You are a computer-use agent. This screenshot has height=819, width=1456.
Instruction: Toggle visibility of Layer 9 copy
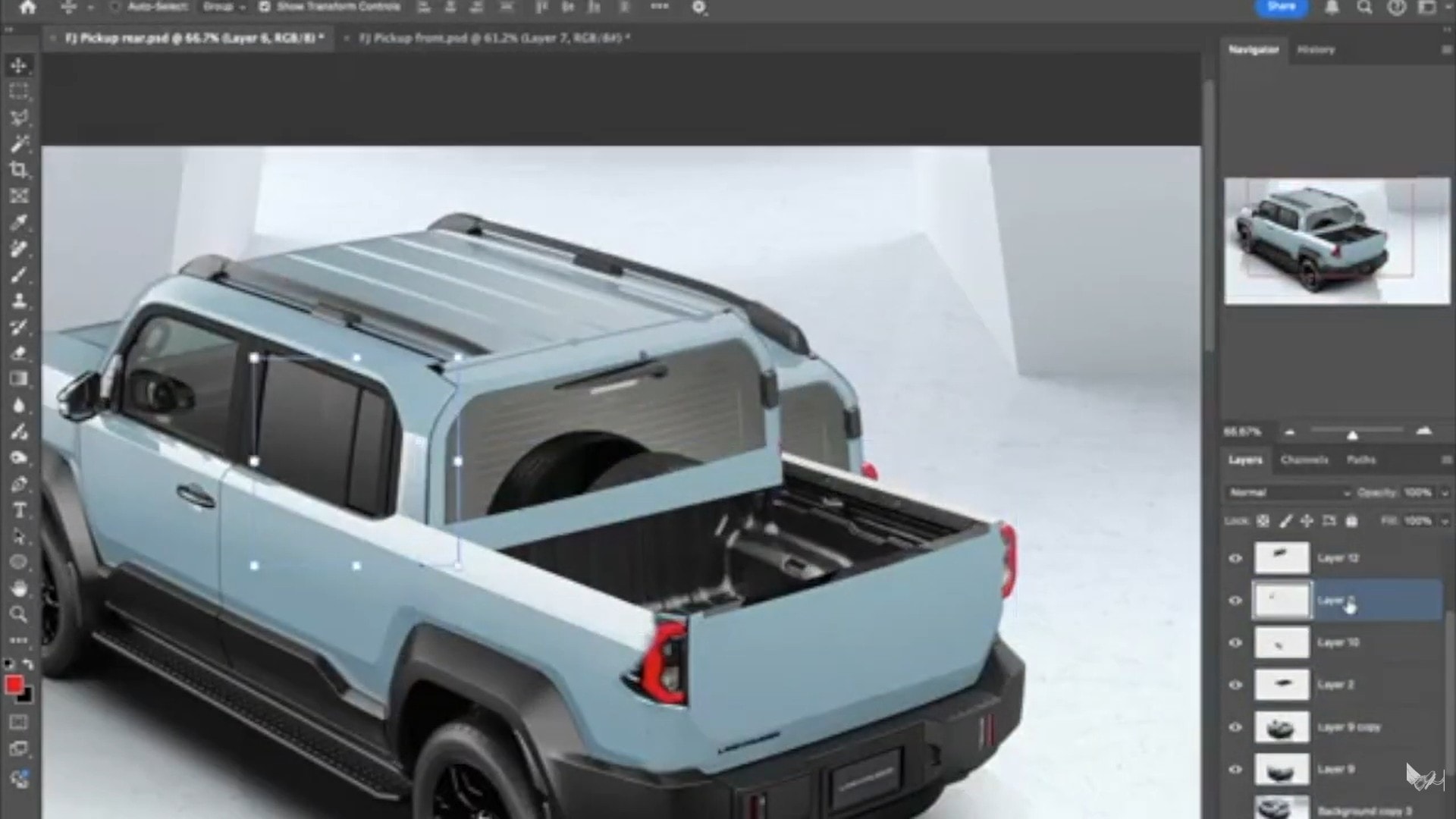(1235, 726)
